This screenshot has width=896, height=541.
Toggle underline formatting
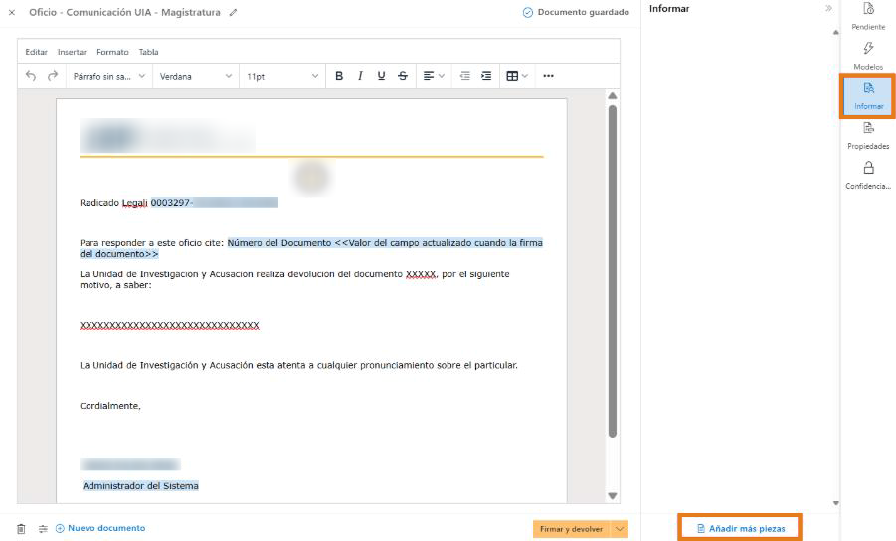381,76
